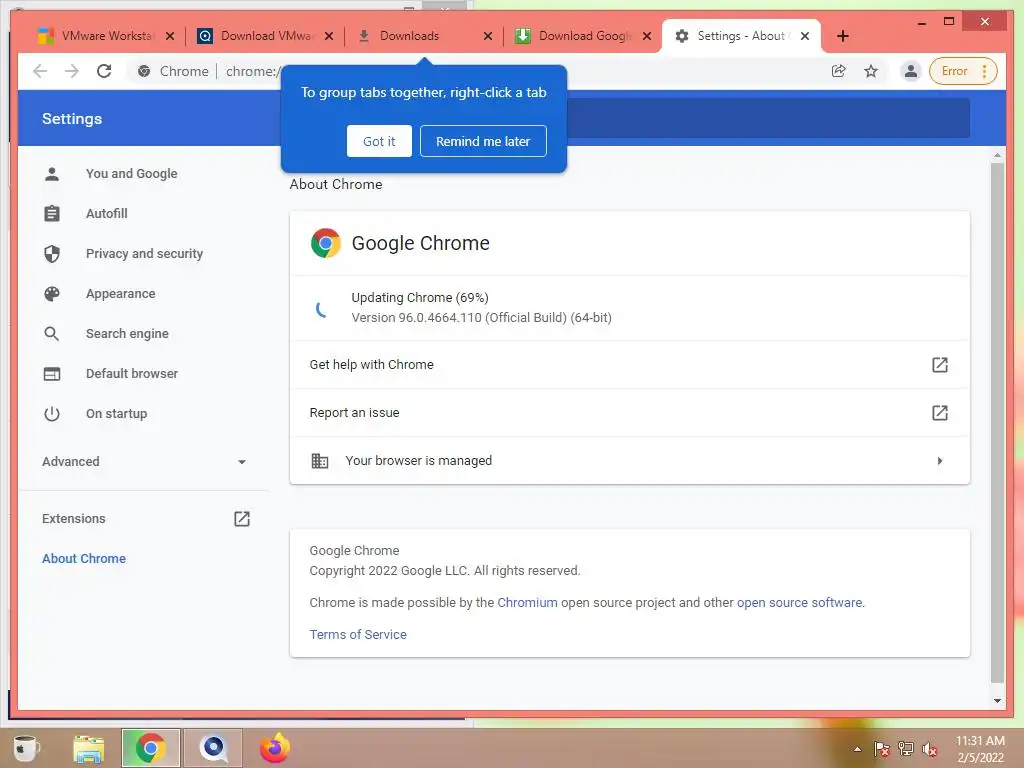Reload the page with the refresh icon
This screenshot has height=768, width=1024.
tap(104, 71)
